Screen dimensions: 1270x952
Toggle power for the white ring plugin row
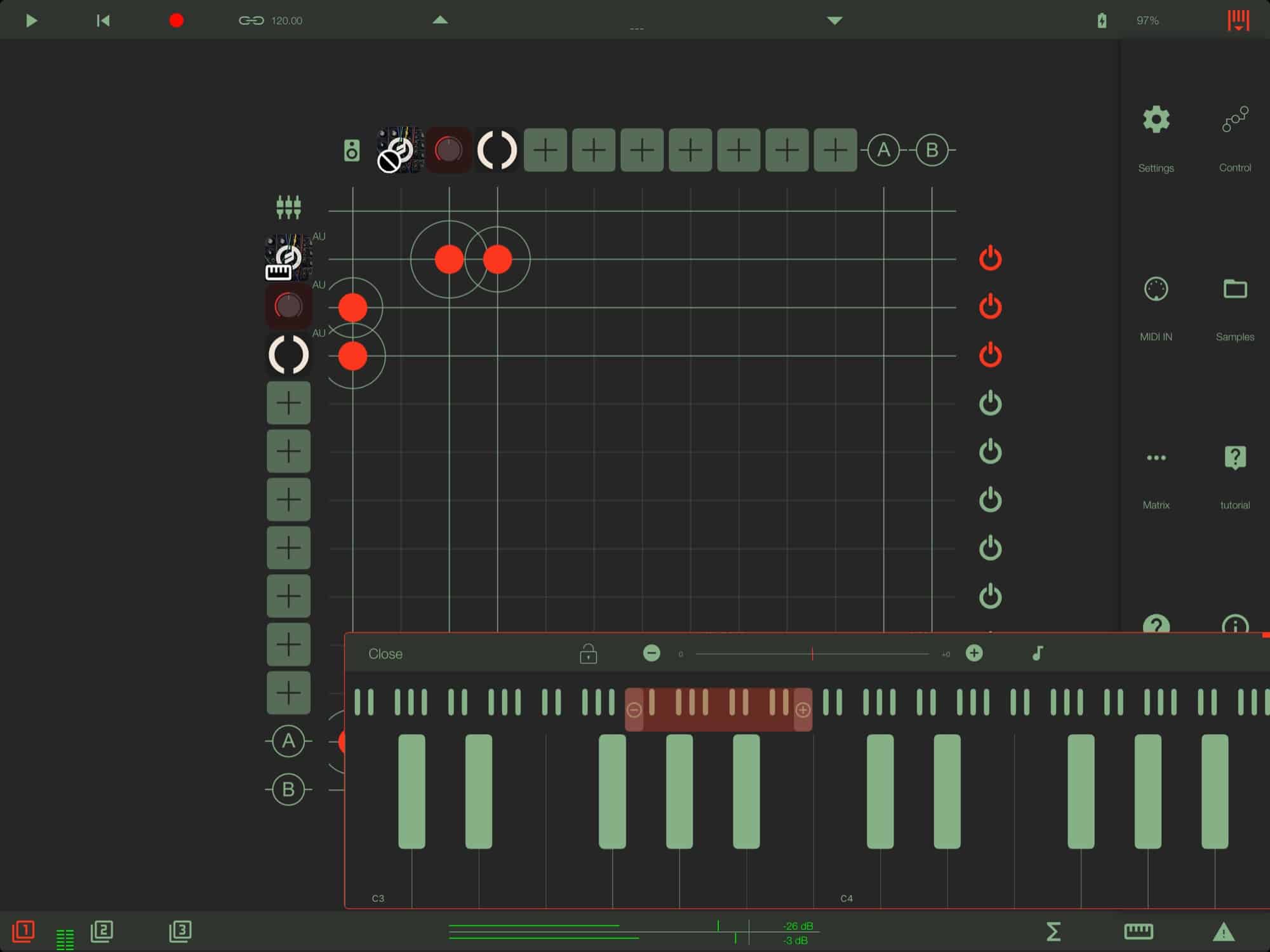click(x=990, y=354)
